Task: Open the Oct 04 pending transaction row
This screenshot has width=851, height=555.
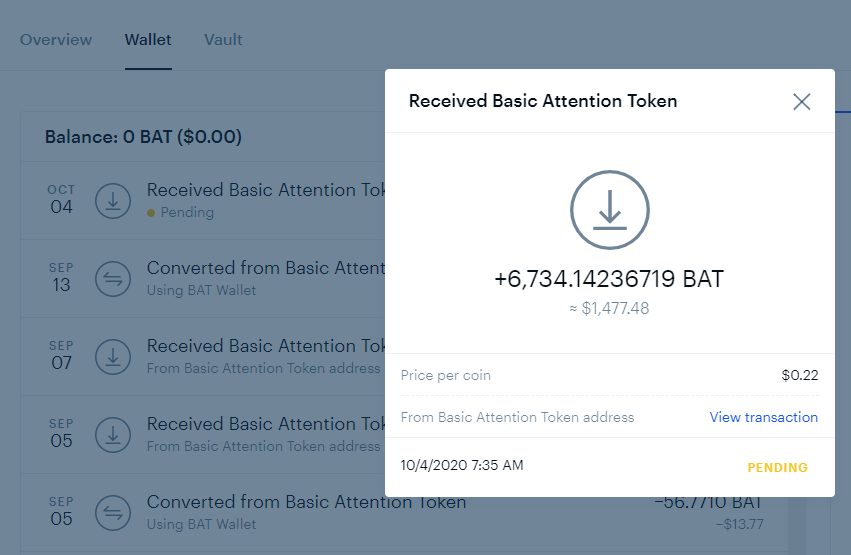Action: (203, 201)
